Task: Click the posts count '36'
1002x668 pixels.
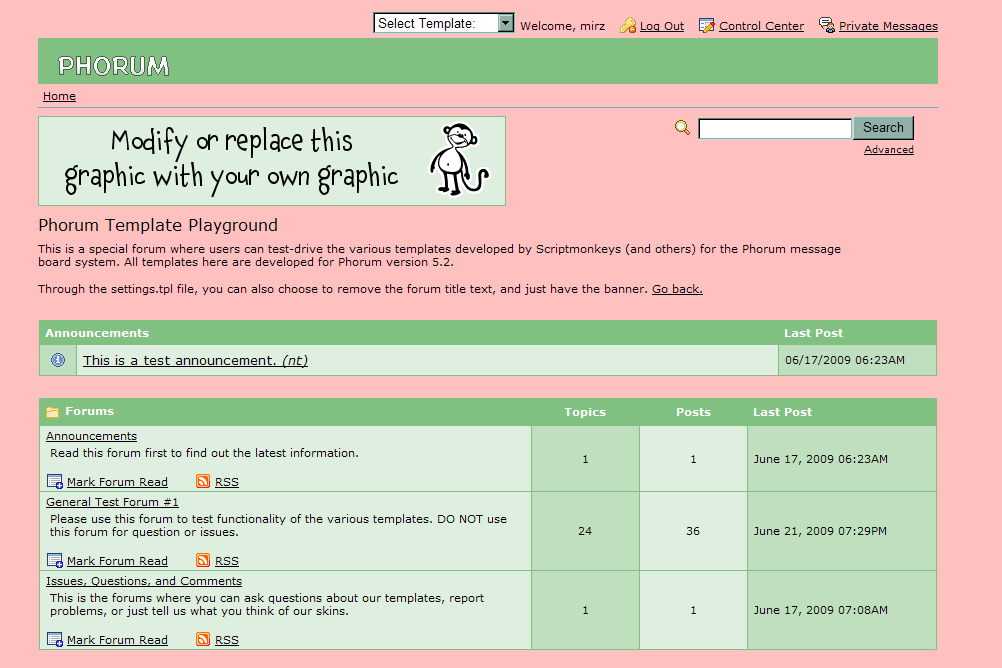Action: (x=693, y=531)
